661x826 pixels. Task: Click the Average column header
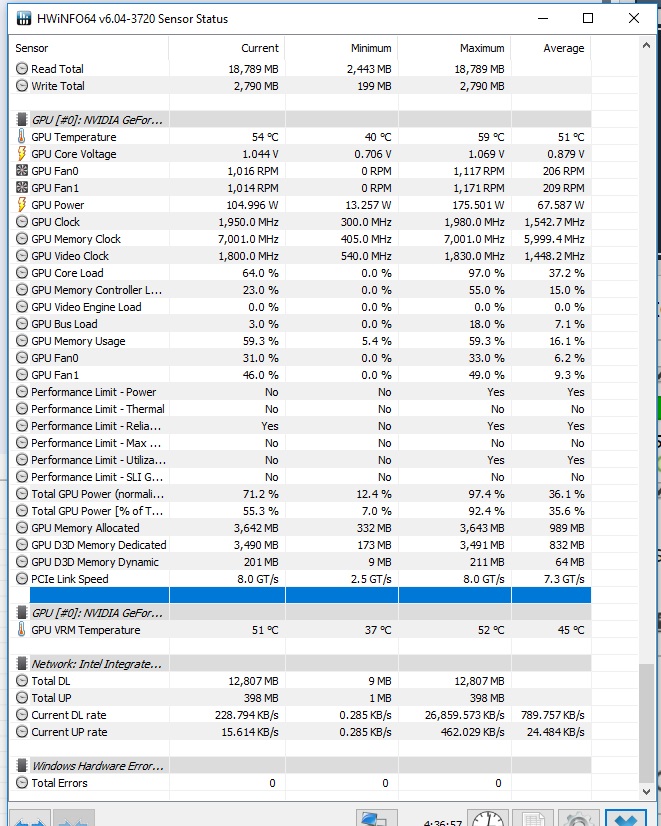[551, 48]
